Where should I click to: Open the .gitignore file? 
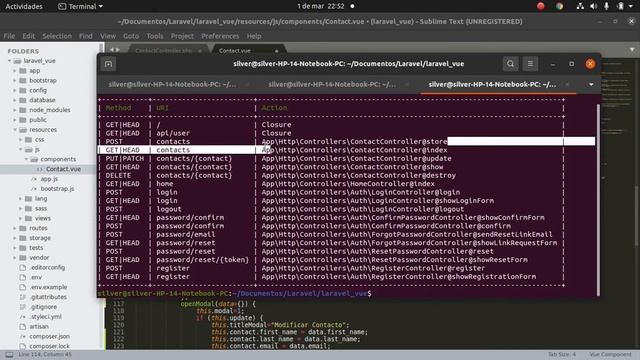click(x=43, y=307)
